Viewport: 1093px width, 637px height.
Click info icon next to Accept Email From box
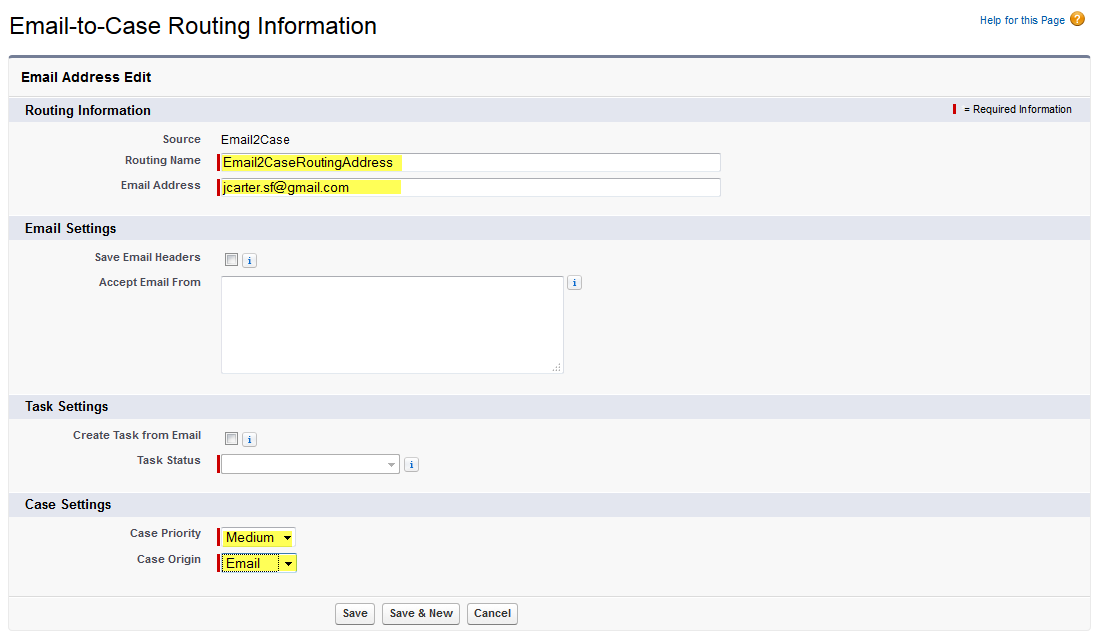point(574,283)
